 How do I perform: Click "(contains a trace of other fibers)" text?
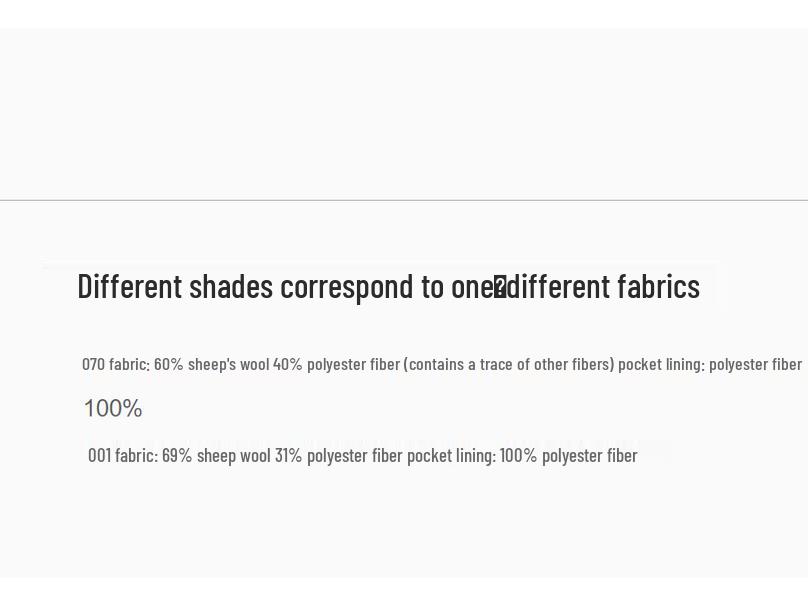(509, 364)
